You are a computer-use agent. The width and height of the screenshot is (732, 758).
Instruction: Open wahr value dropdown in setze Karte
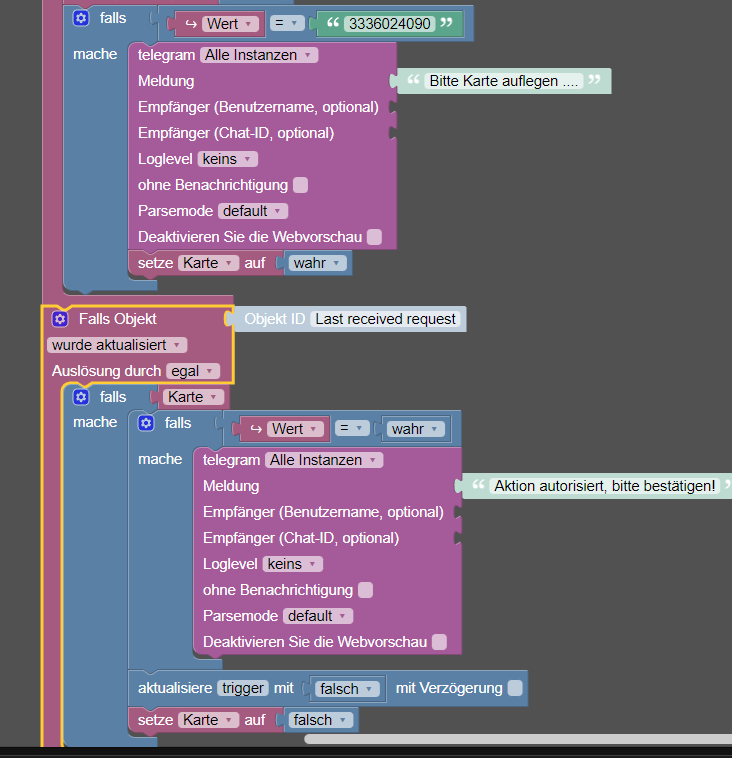coord(318,263)
